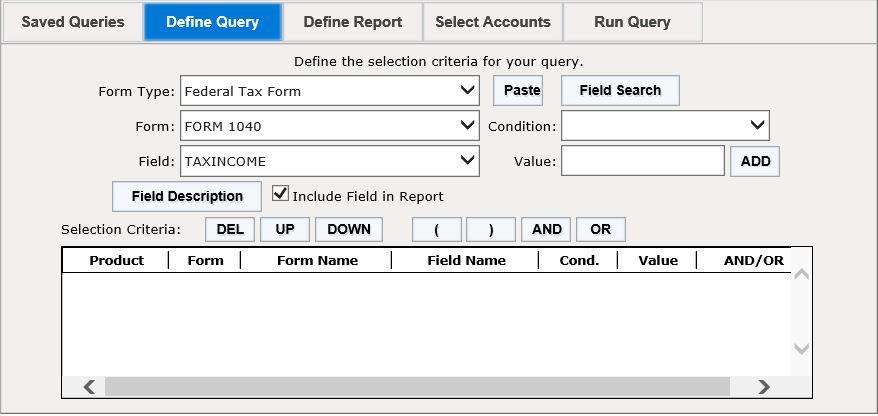Insert an open parenthesis
The image size is (878, 416).
(x=437, y=230)
